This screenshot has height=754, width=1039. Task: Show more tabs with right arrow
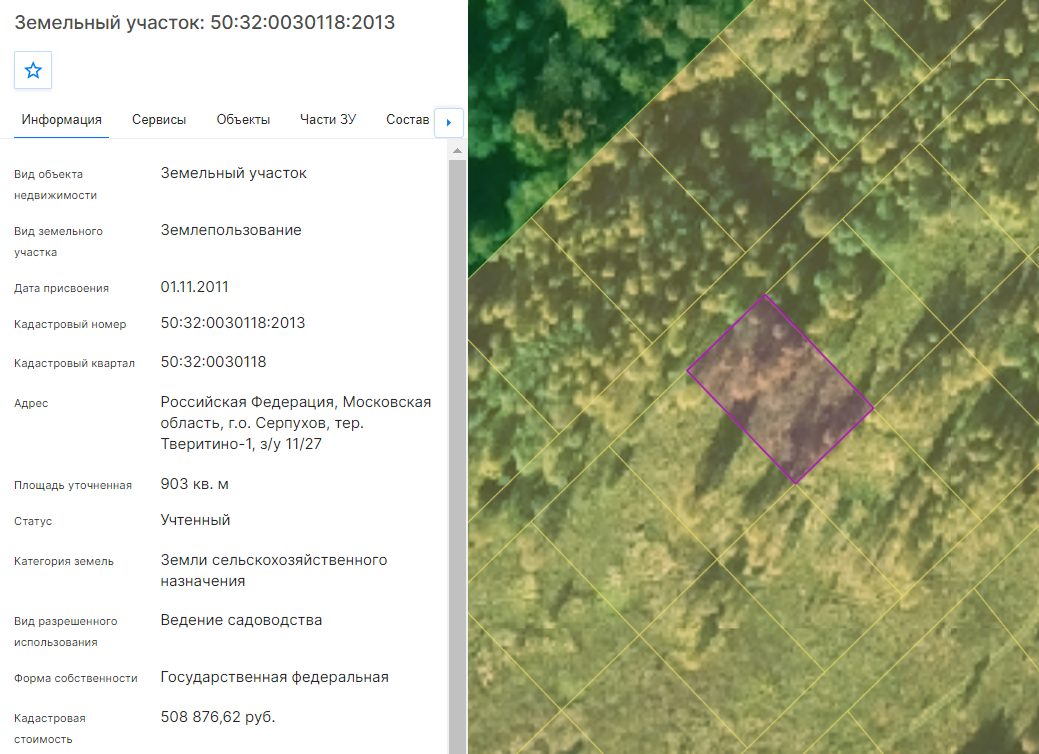click(449, 123)
